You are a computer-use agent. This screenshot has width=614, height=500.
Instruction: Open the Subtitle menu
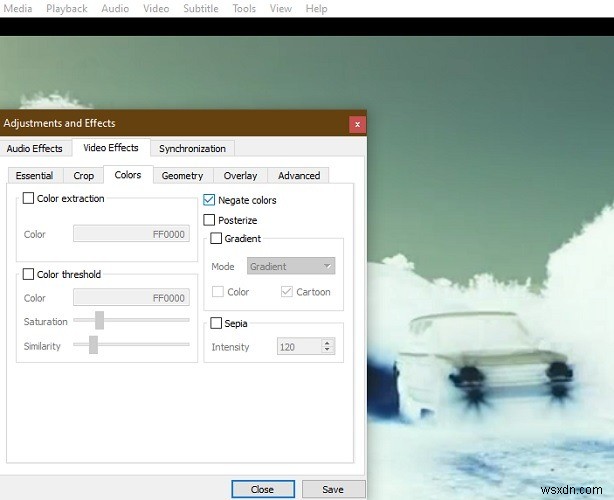pos(201,8)
